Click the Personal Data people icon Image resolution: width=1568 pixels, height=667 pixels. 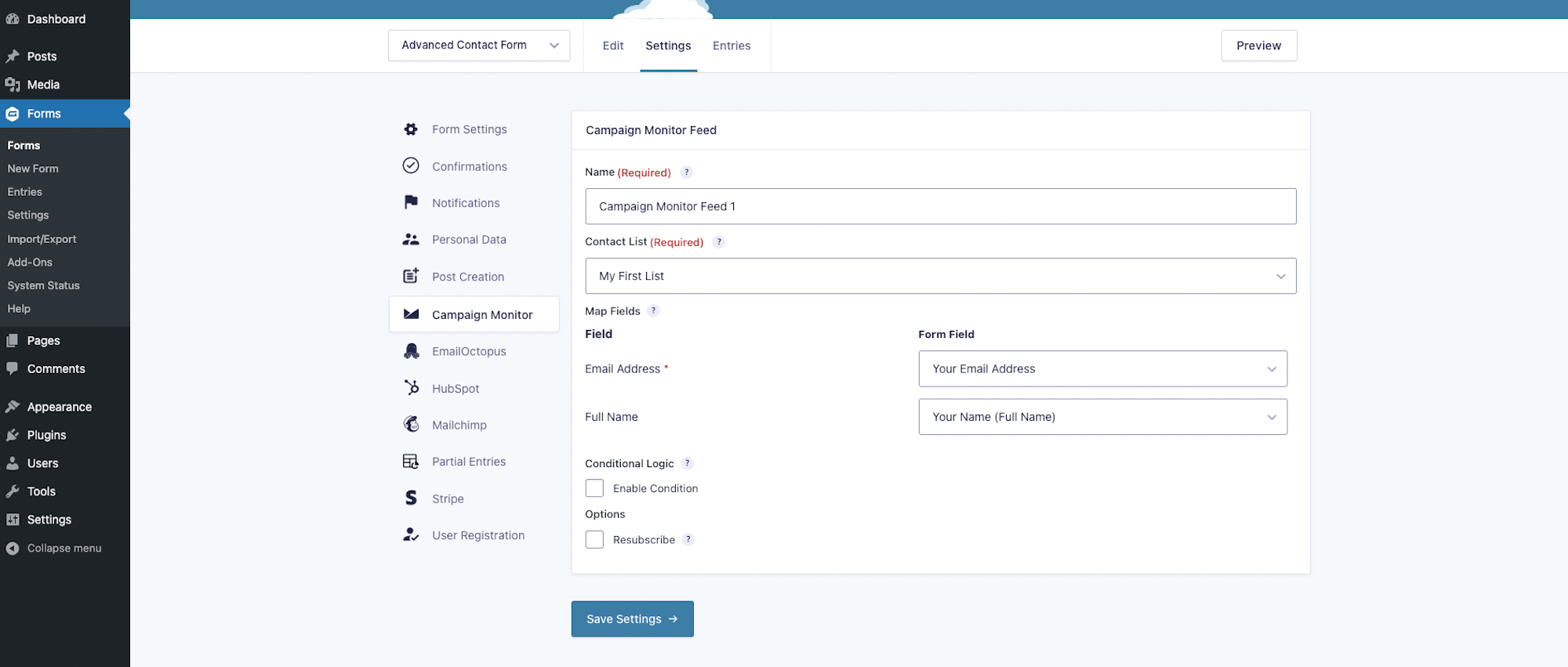(x=411, y=239)
